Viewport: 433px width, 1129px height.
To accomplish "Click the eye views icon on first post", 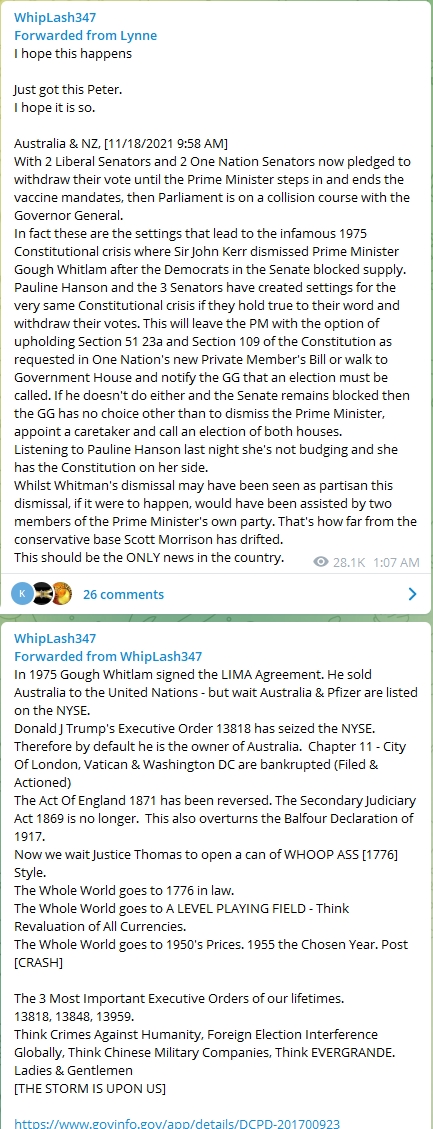I will tap(321, 562).
